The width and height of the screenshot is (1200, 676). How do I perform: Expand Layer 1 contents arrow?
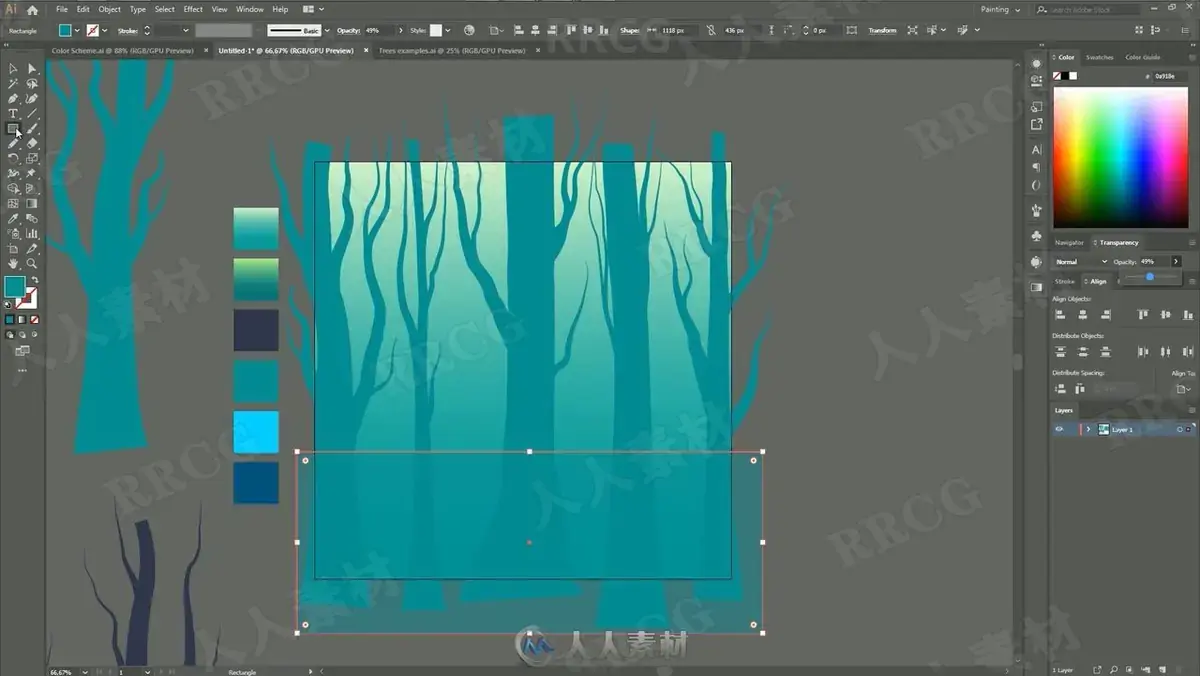pos(1088,429)
